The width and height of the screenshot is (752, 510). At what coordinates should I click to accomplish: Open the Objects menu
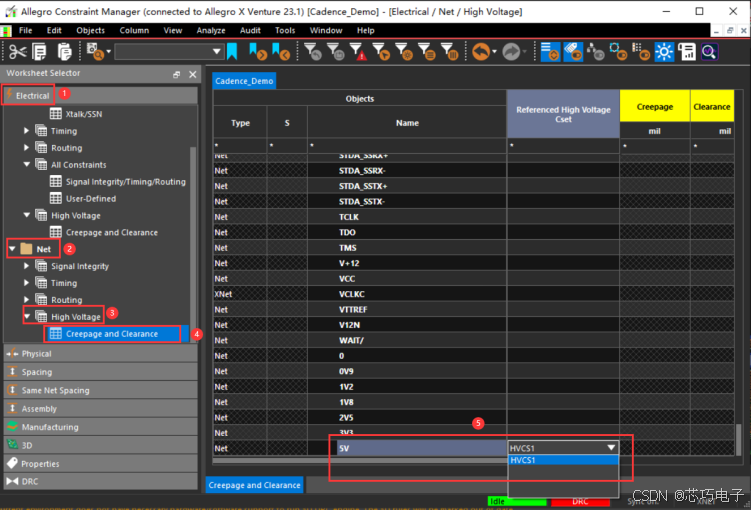[x=90, y=30]
